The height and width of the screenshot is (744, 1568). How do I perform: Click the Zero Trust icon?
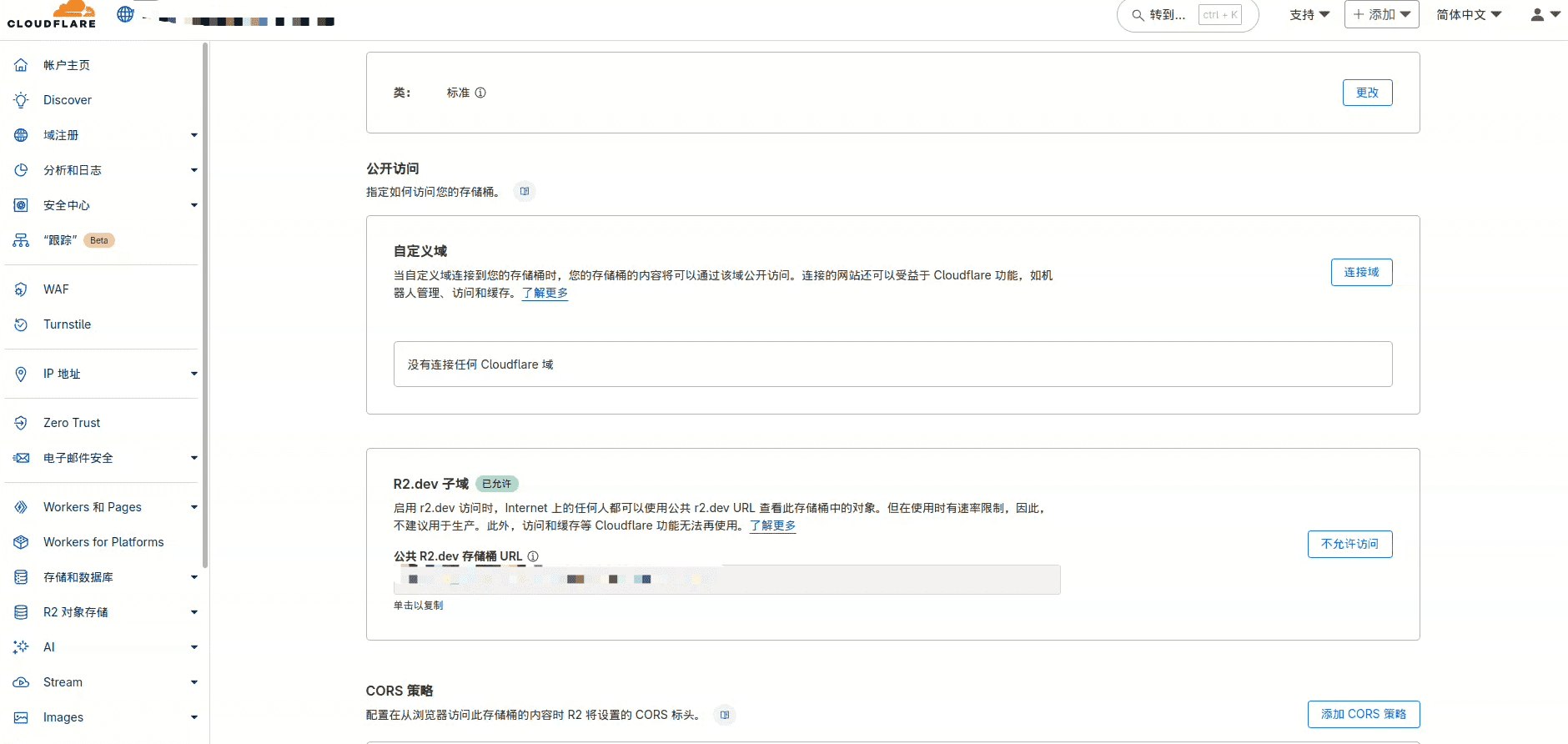(x=21, y=423)
